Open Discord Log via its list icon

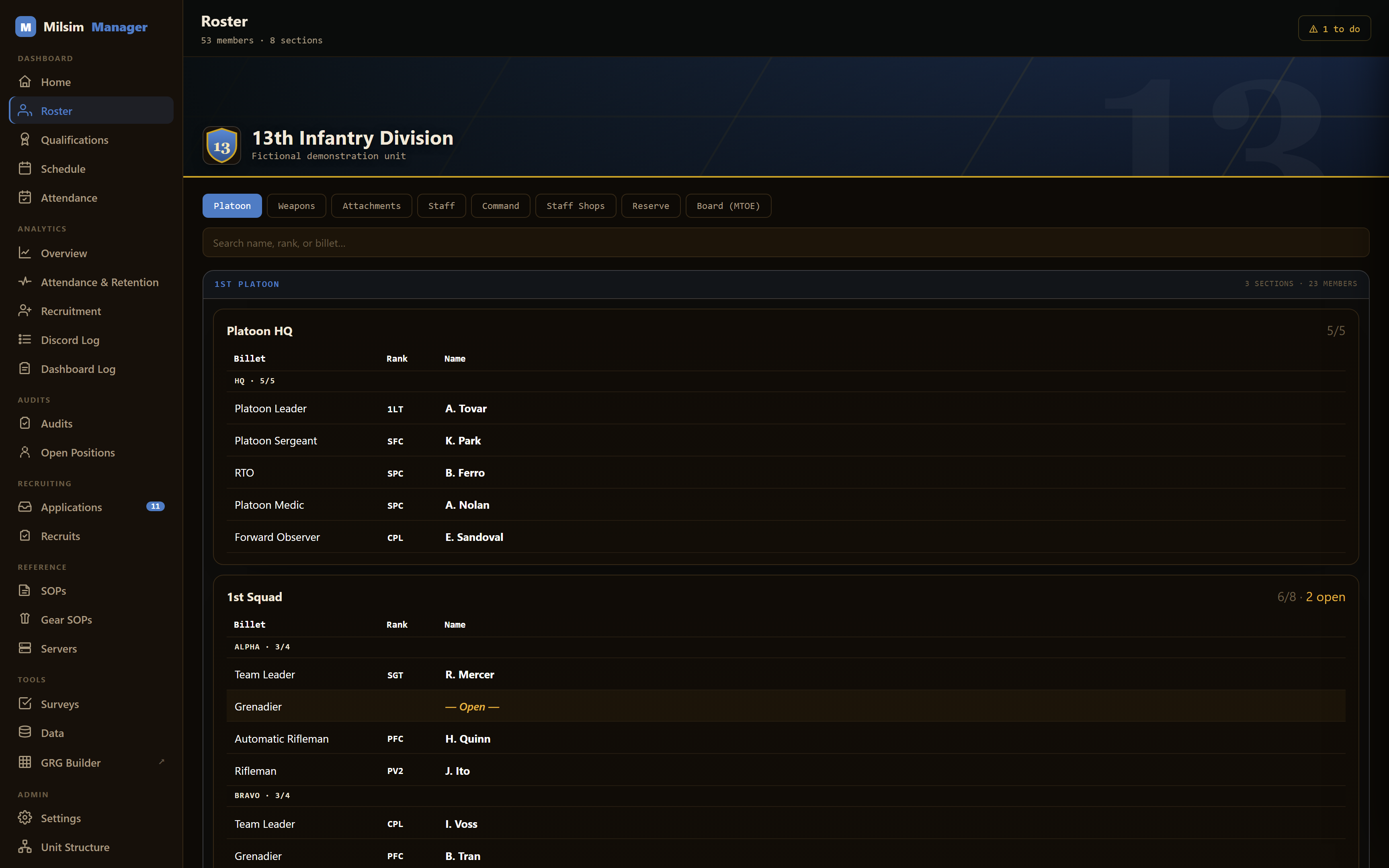(x=25, y=339)
